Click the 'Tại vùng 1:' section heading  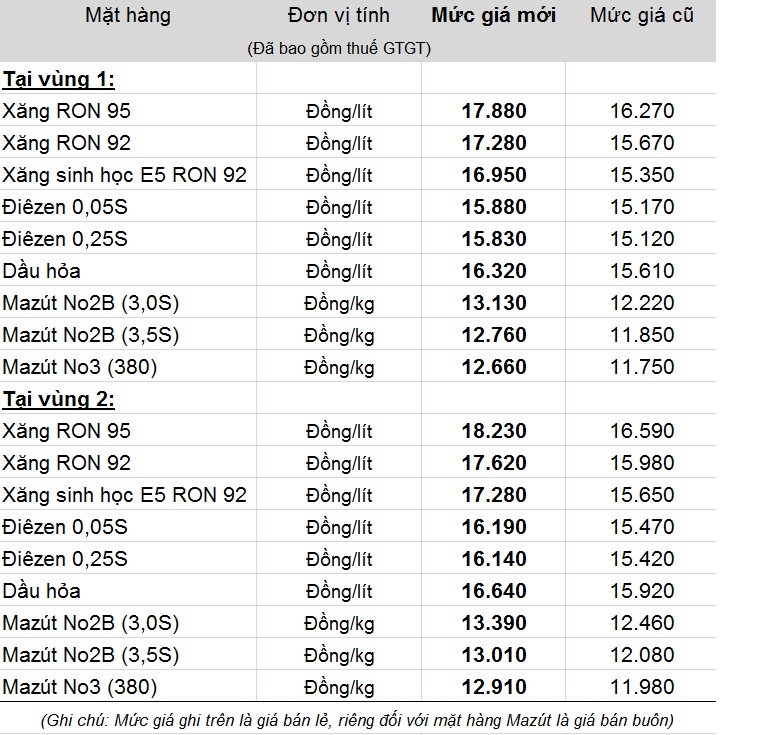[x=59, y=79]
